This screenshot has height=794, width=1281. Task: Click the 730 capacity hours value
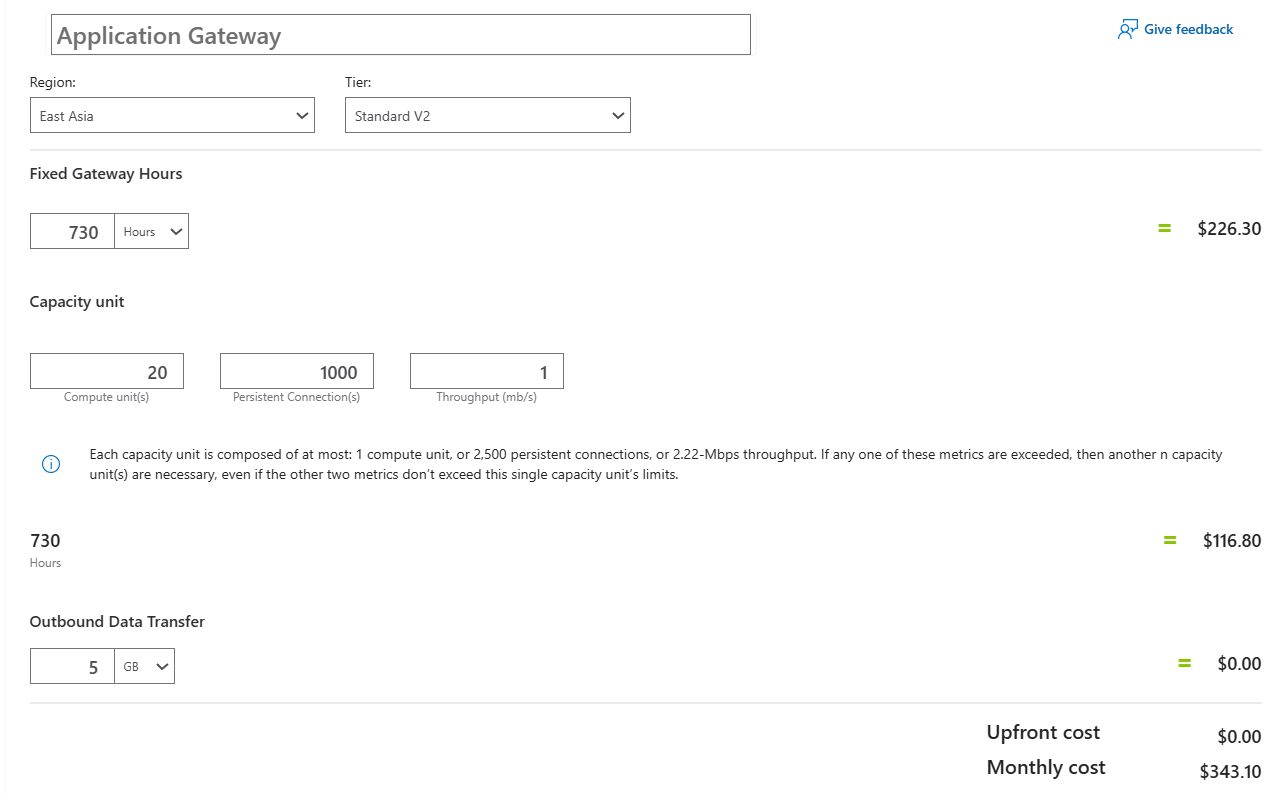(x=45, y=541)
